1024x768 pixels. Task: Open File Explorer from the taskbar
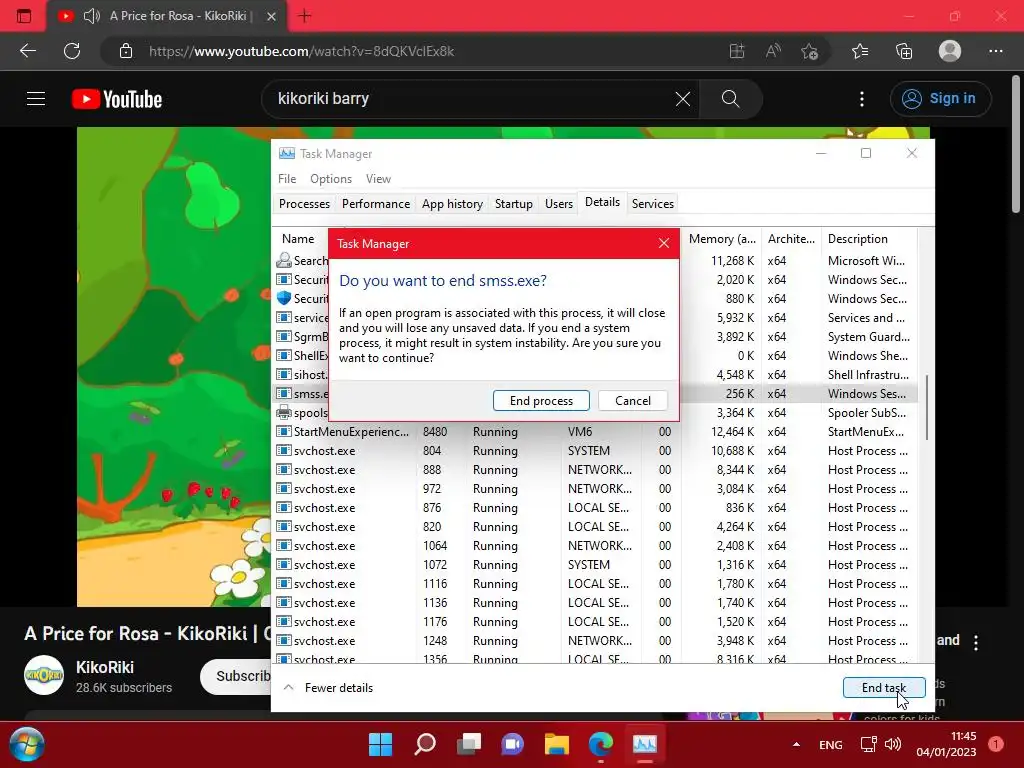point(556,744)
